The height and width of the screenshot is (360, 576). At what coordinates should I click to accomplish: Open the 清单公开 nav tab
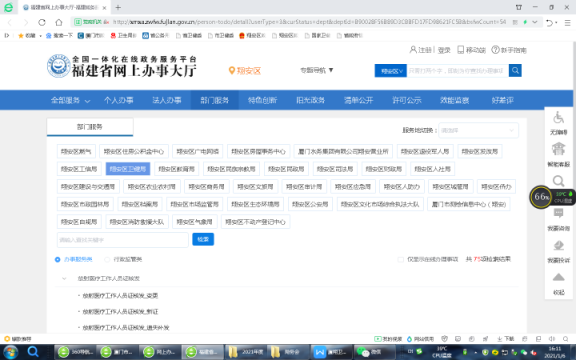pyautogui.click(x=359, y=100)
